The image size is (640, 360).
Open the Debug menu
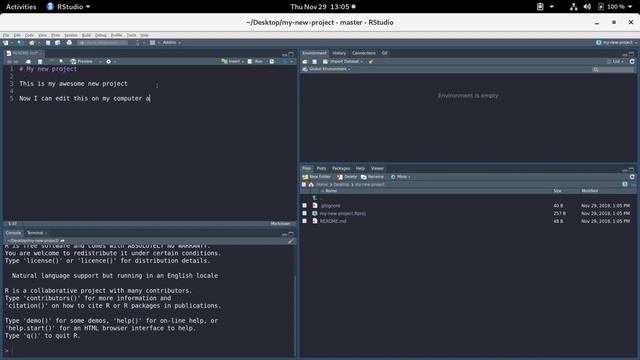click(100, 35)
